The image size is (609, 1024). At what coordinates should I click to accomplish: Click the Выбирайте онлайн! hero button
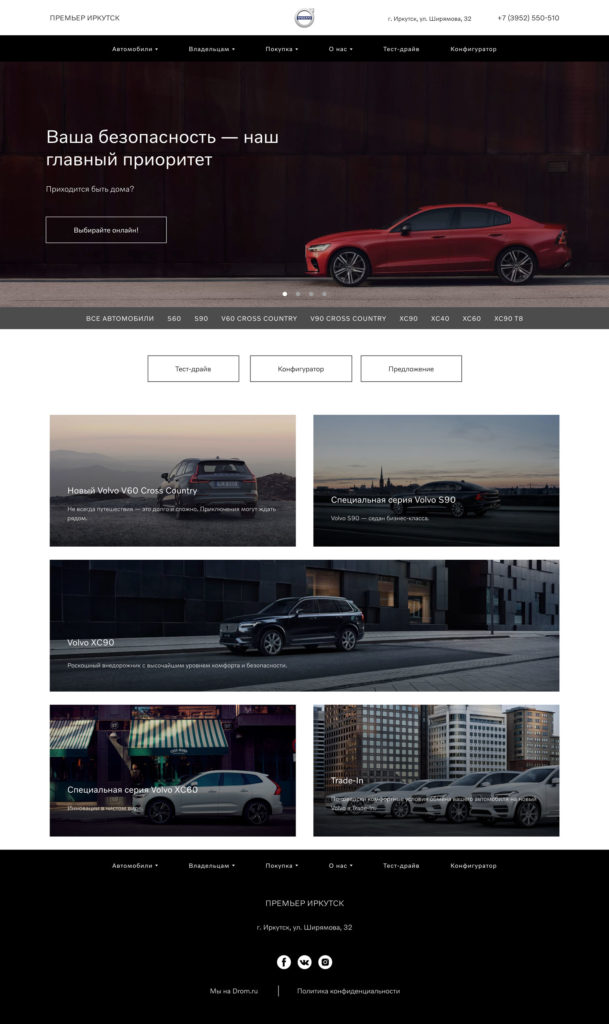(106, 230)
